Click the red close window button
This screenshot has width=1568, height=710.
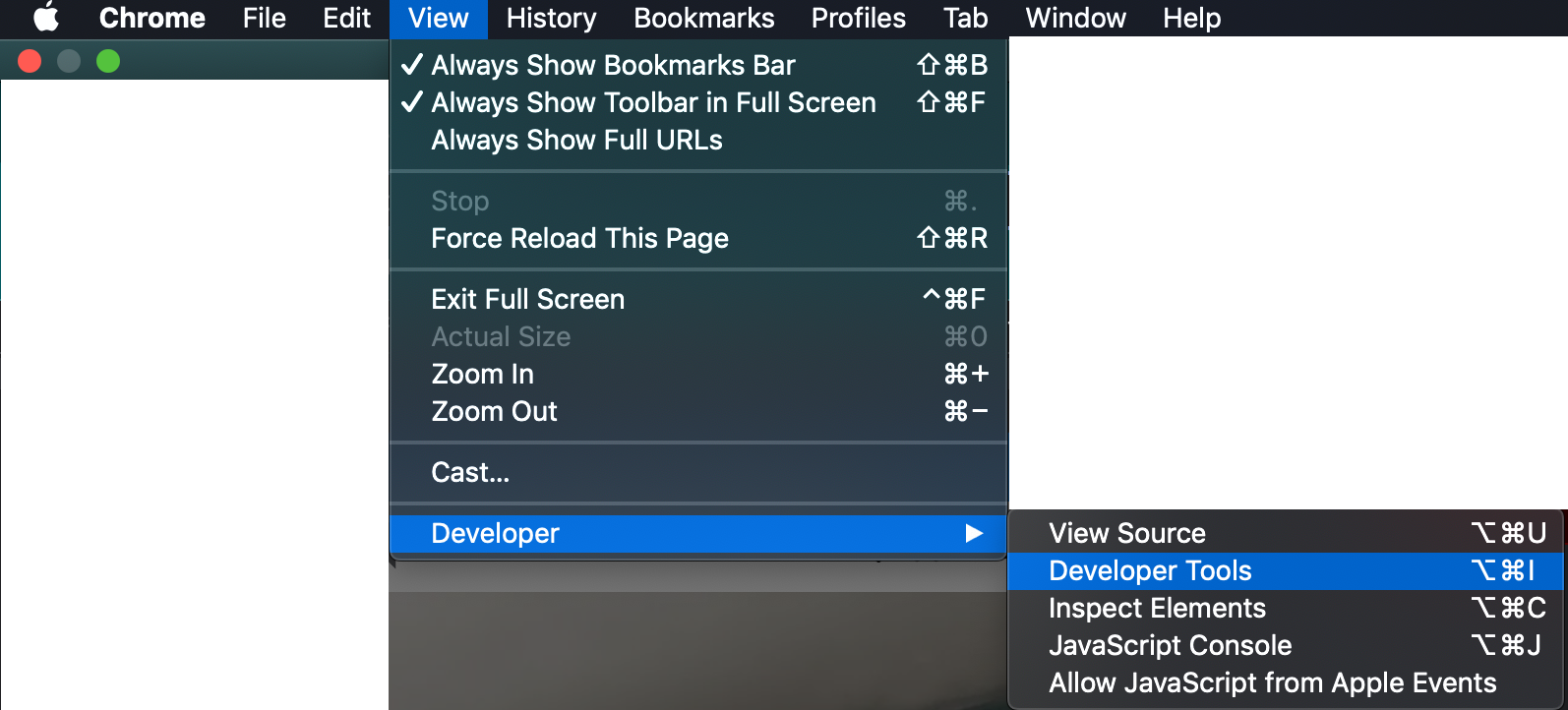click(30, 61)
